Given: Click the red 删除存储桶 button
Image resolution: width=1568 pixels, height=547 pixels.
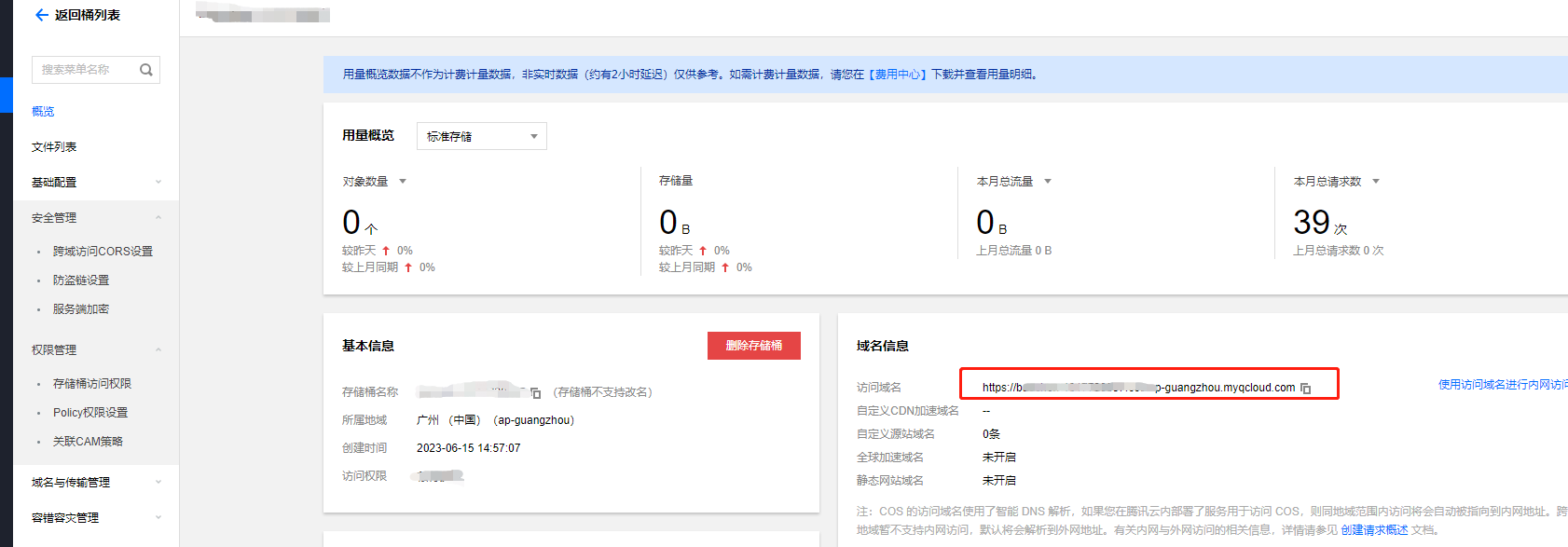Looking at the screenshot, I should [x=753, y=346].
